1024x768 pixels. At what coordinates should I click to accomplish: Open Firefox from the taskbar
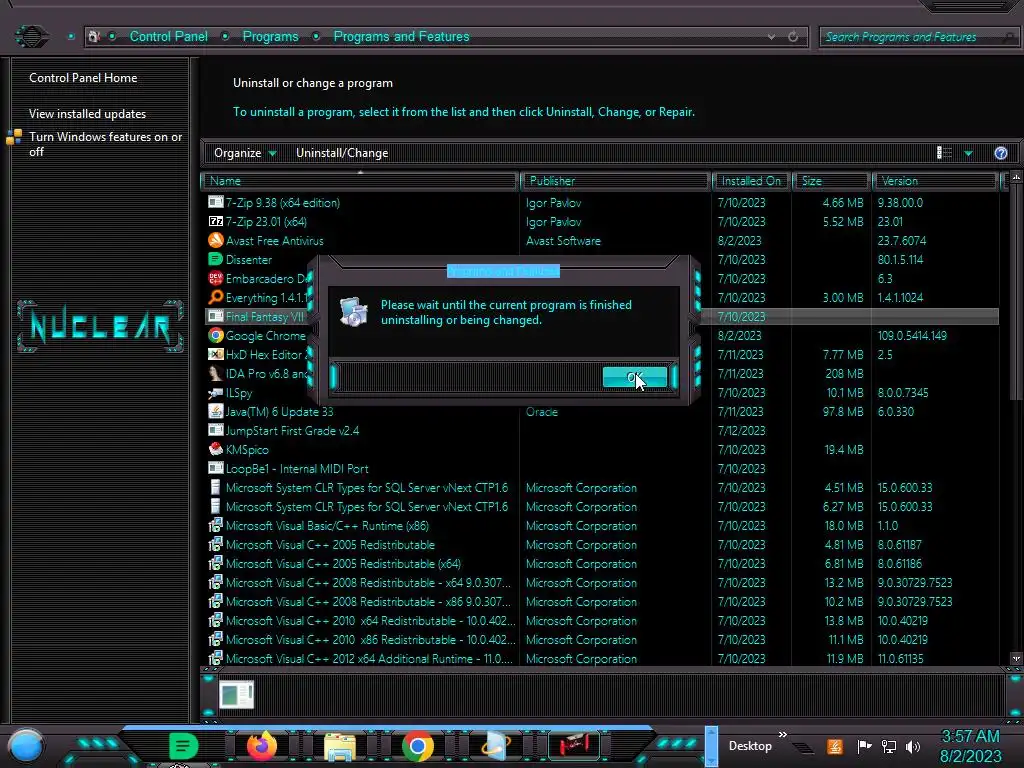click(x=262, y=745)
